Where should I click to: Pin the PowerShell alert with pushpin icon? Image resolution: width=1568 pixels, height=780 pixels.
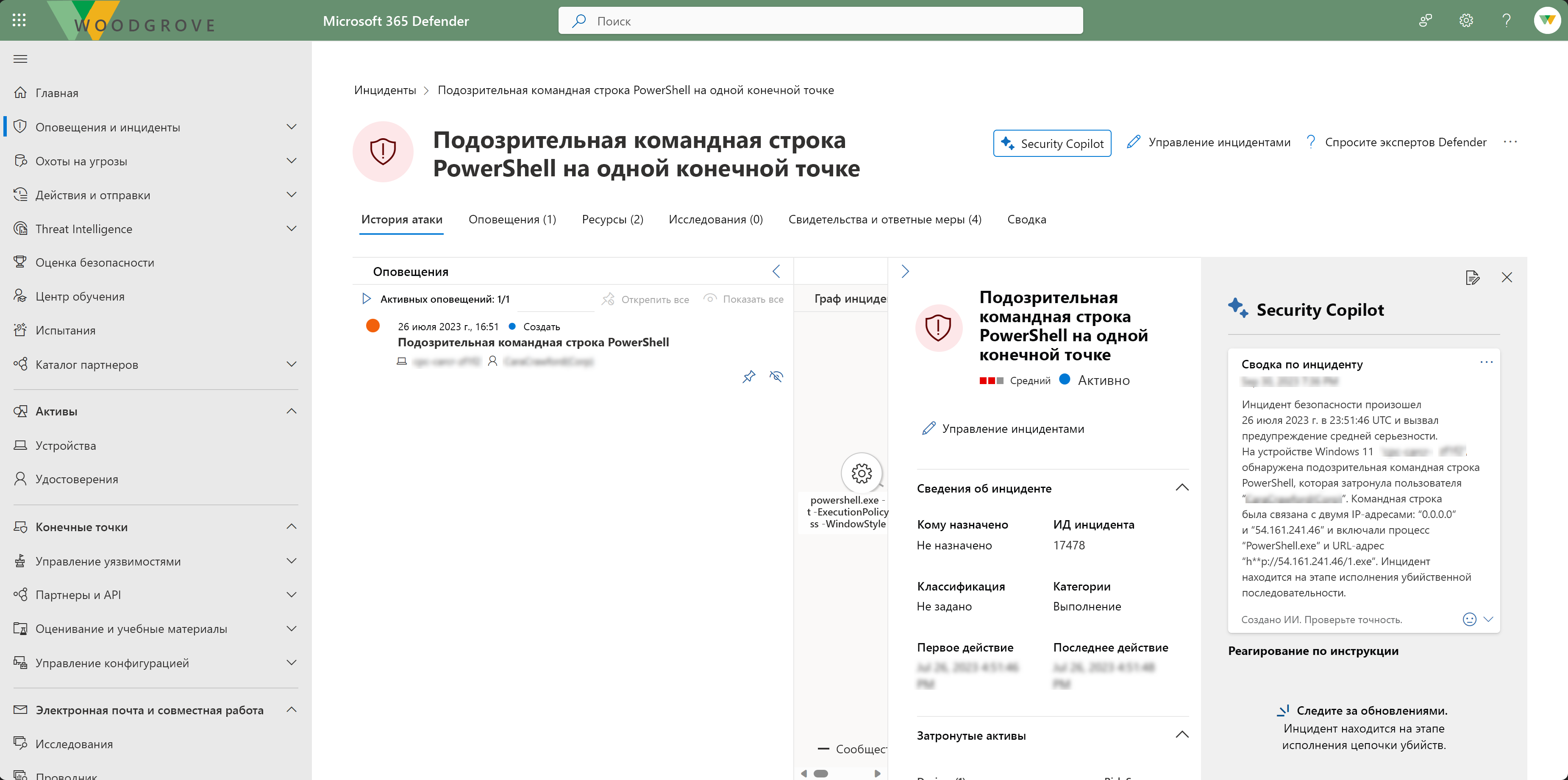coord(749,376)
